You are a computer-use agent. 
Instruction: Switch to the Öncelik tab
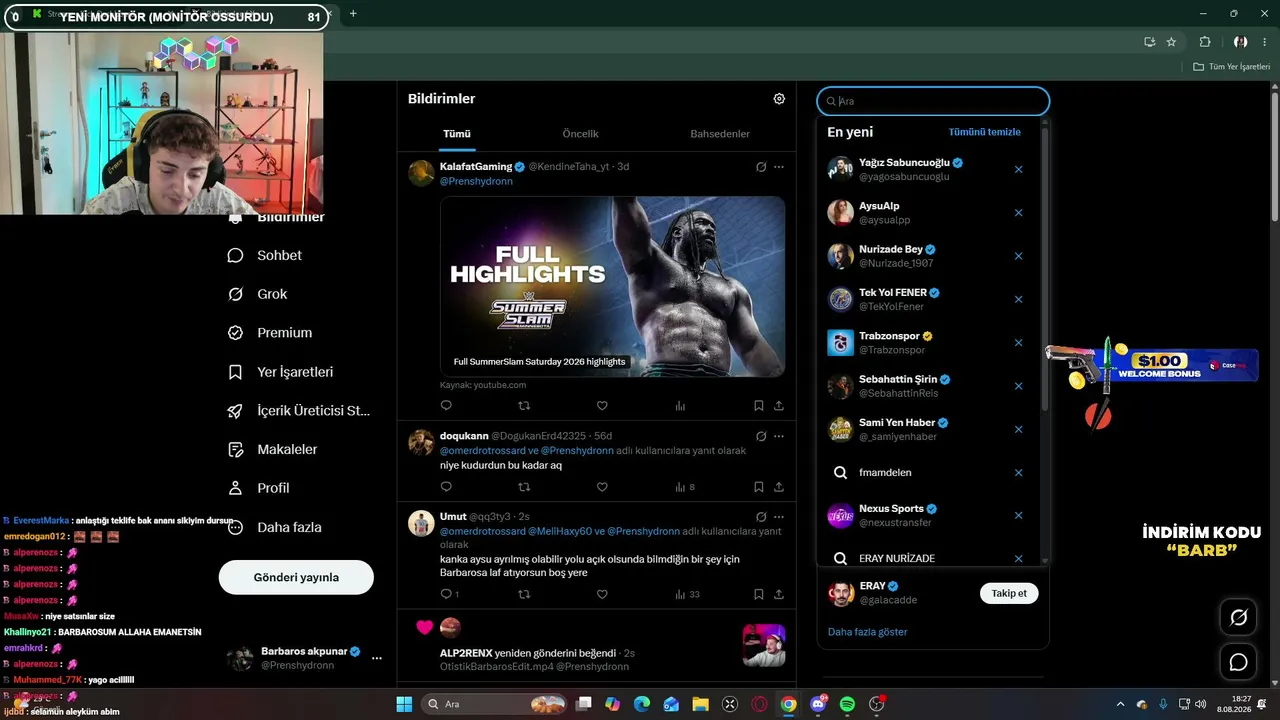[580, 134]
